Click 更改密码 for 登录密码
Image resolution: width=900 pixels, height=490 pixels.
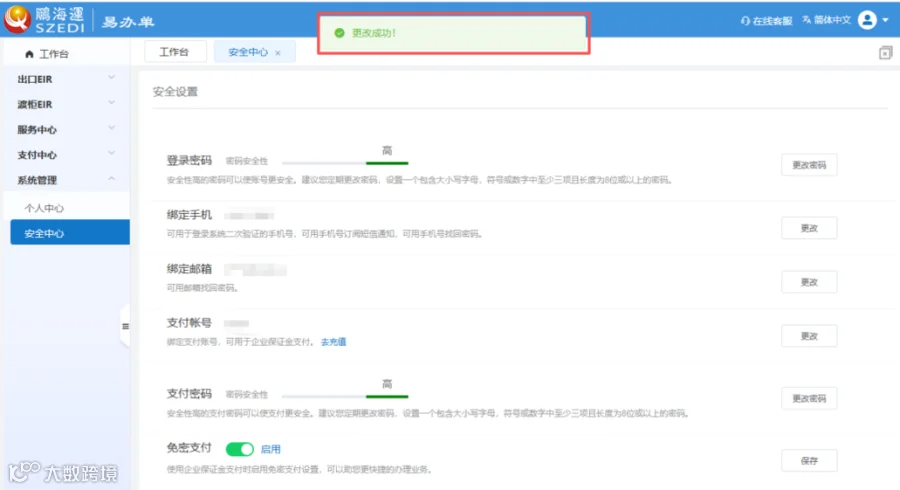[809, 165]
